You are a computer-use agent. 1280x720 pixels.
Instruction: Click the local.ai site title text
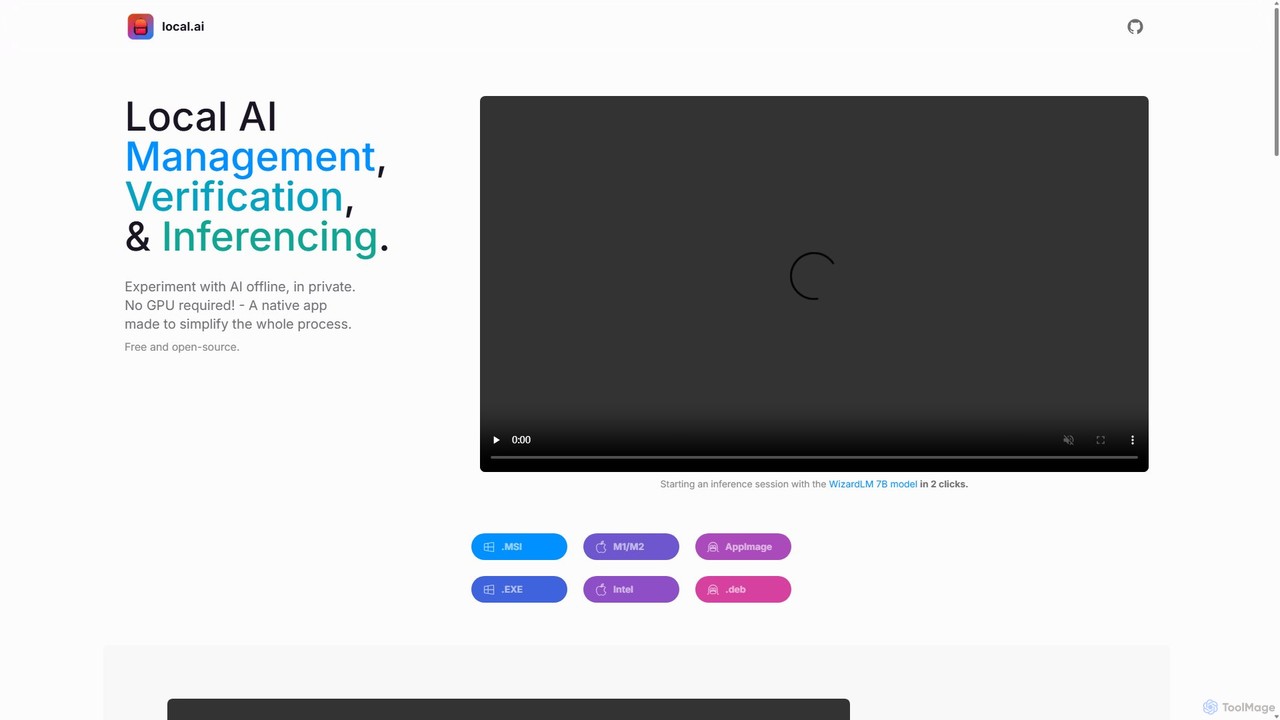(x=183, y=27)
